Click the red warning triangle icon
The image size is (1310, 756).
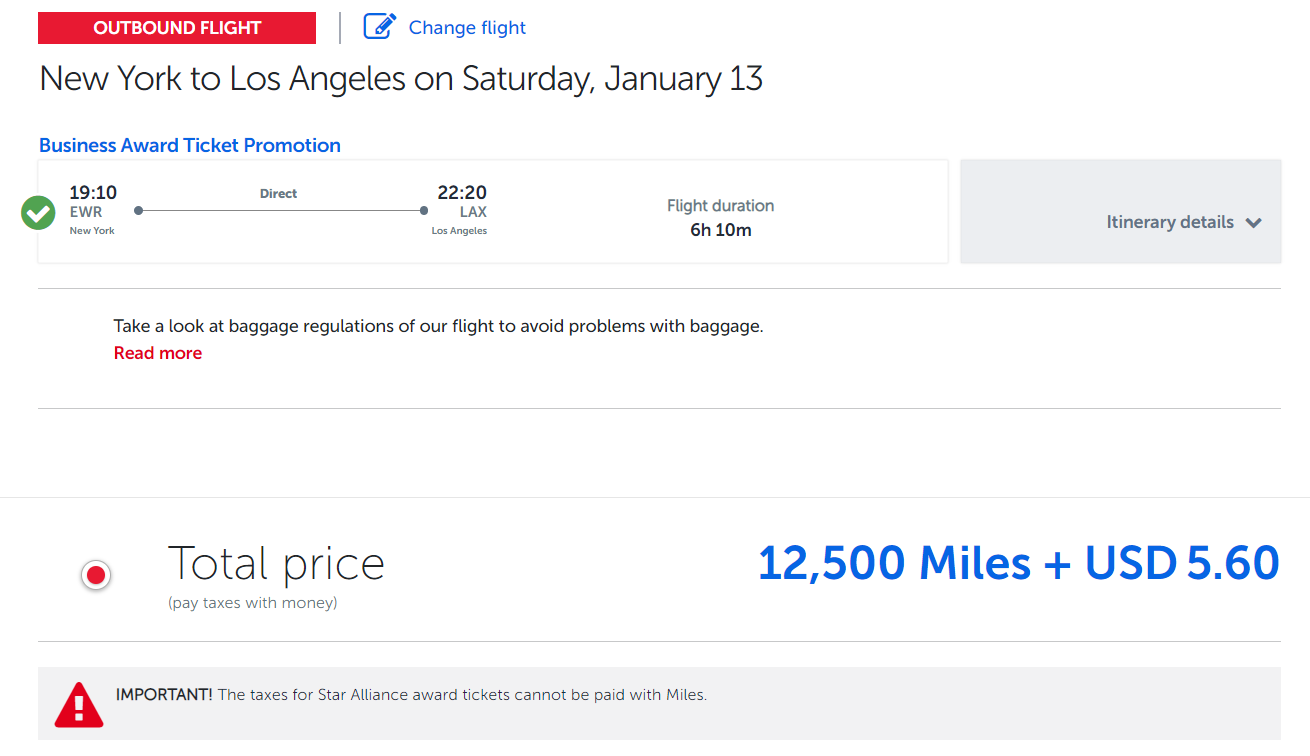[x=79, y=704]
